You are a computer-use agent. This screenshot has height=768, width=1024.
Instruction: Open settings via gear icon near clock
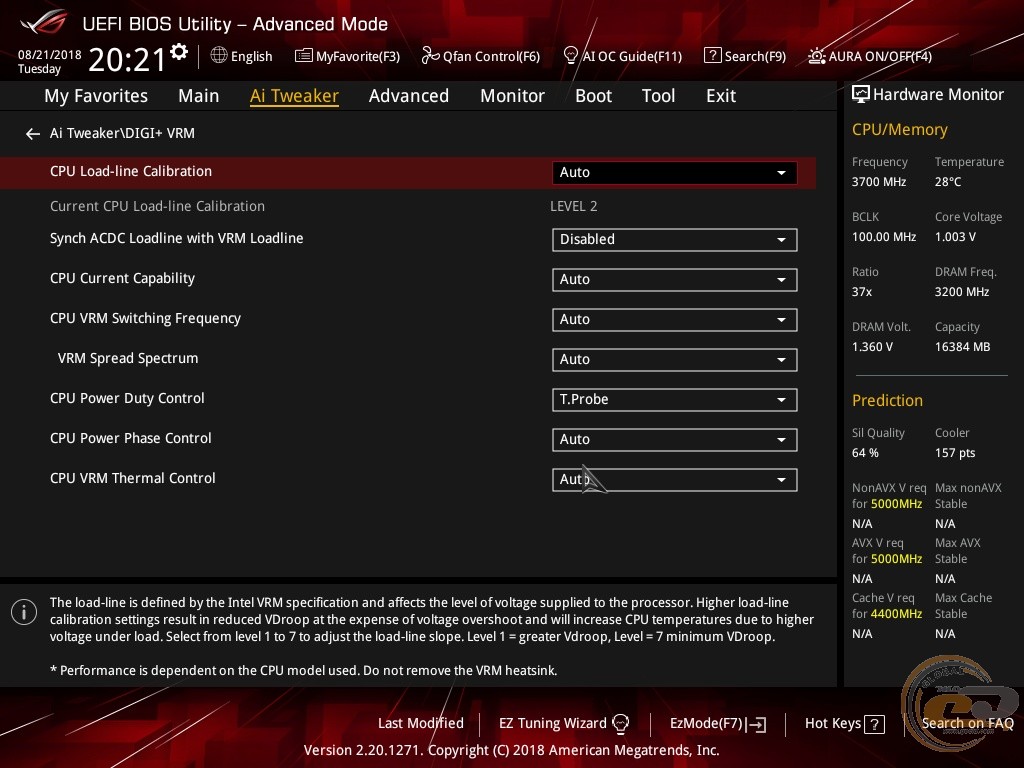pos(179,52)
